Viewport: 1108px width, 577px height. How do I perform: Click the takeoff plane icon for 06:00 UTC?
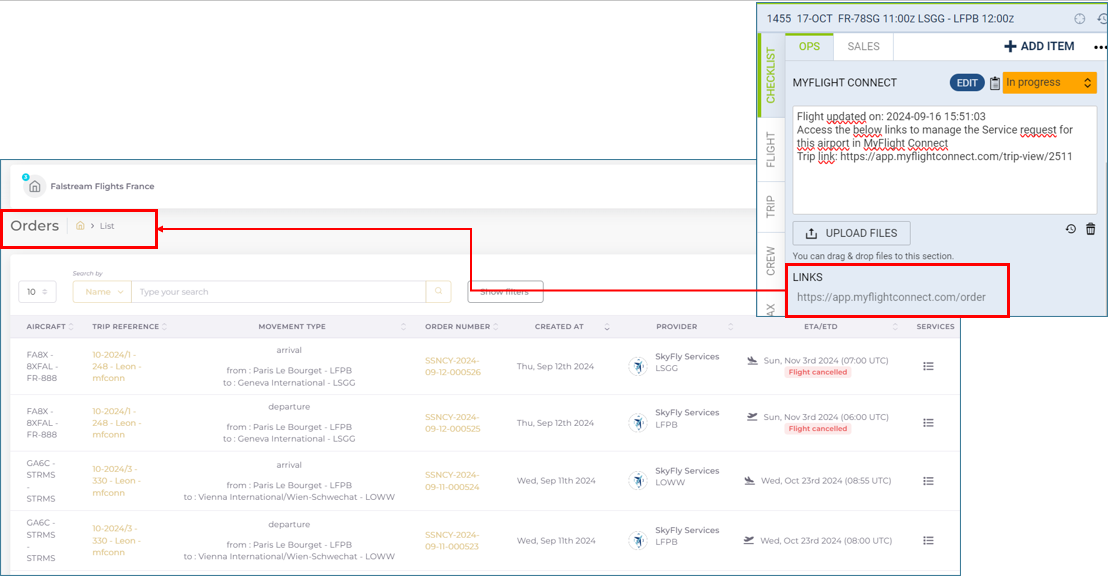click(x=752, y=417)
